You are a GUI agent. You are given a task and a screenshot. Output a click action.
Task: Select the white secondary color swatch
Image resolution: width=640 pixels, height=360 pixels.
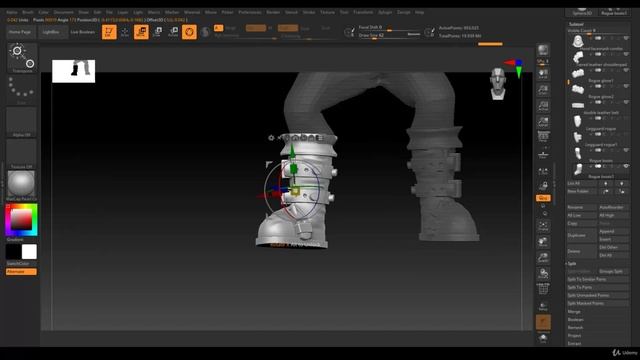coord(29,252)
